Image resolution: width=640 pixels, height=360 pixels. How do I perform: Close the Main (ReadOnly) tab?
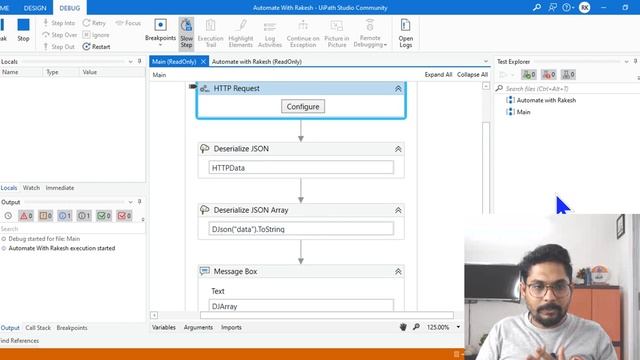click(203, 62)
